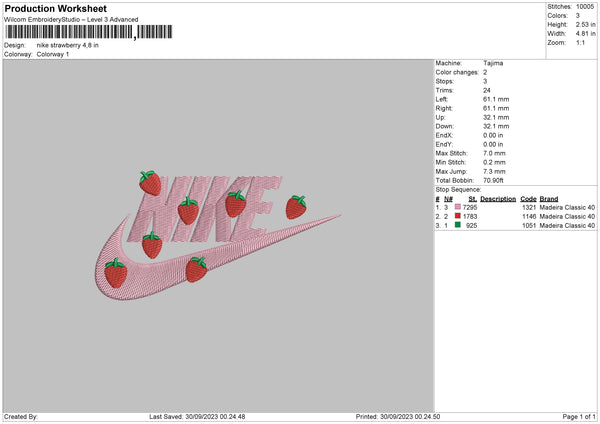600x424 pixels.
Task: Click the strawberry above the N letter
Action: point(150,183)
